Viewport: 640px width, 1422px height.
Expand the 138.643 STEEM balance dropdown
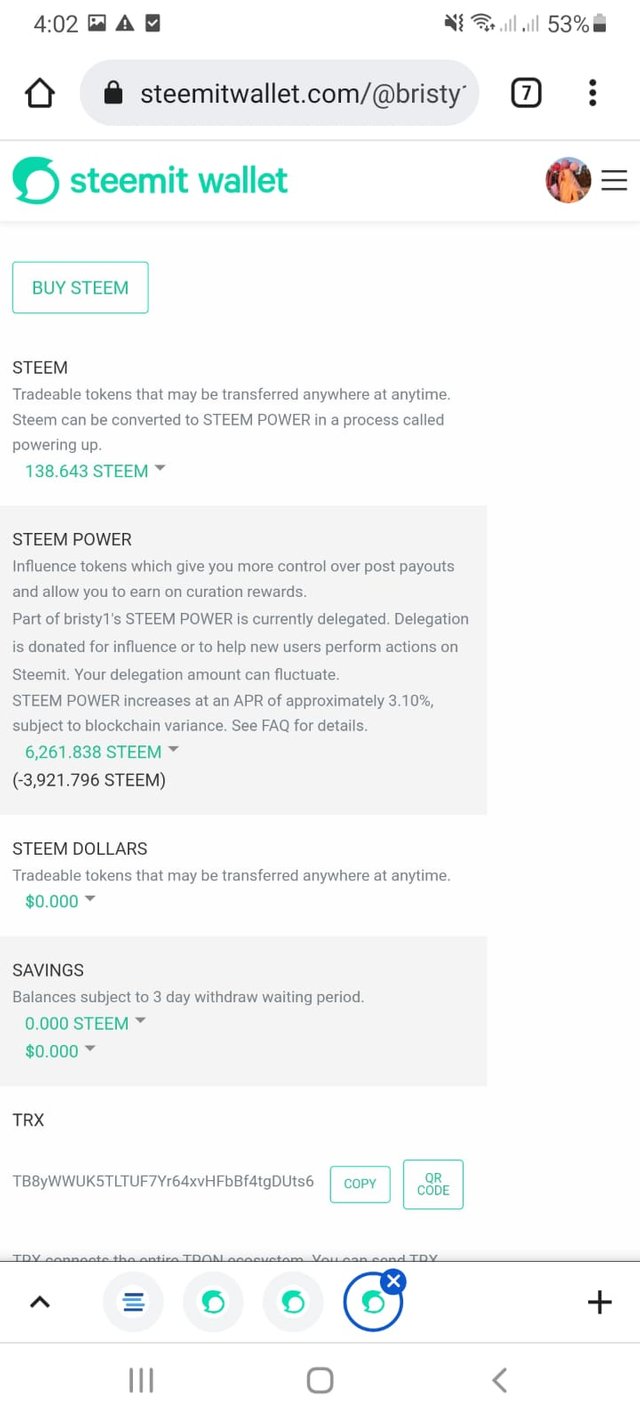[x=95, y=471]
